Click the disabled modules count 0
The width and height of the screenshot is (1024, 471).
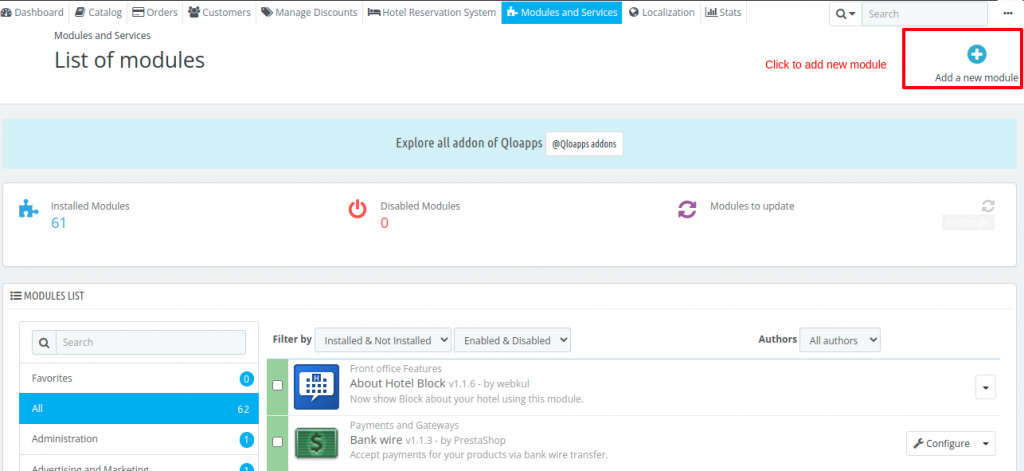(x=384, y=223)
